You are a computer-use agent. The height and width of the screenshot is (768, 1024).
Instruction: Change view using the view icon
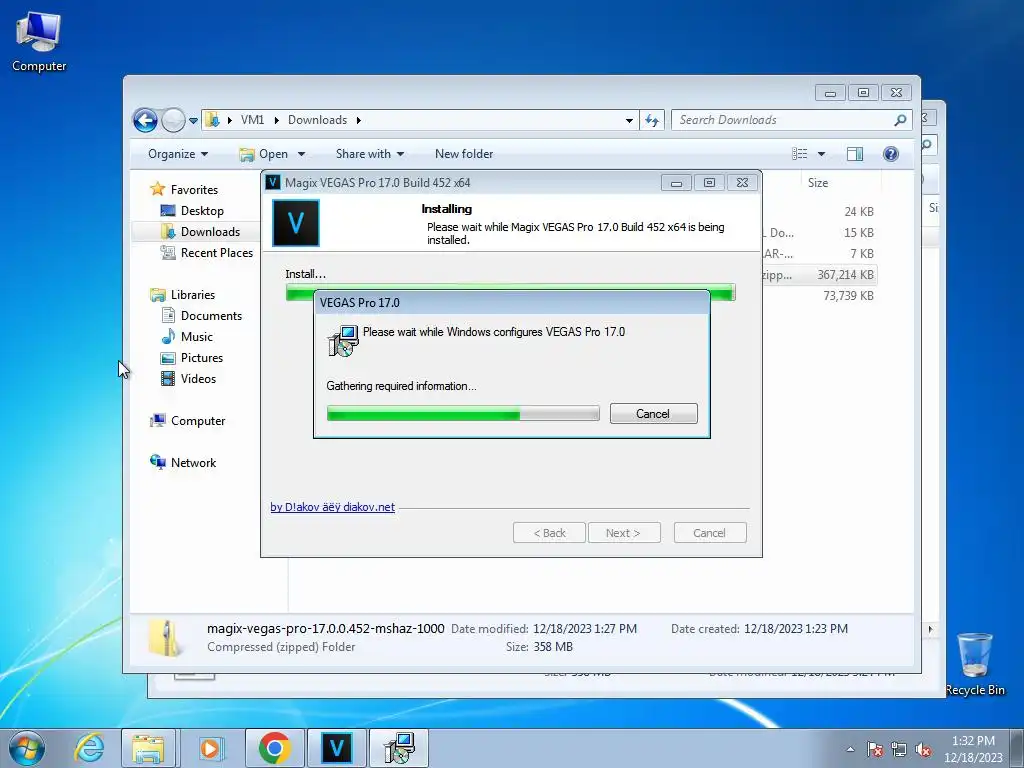[x=799, y=154]
